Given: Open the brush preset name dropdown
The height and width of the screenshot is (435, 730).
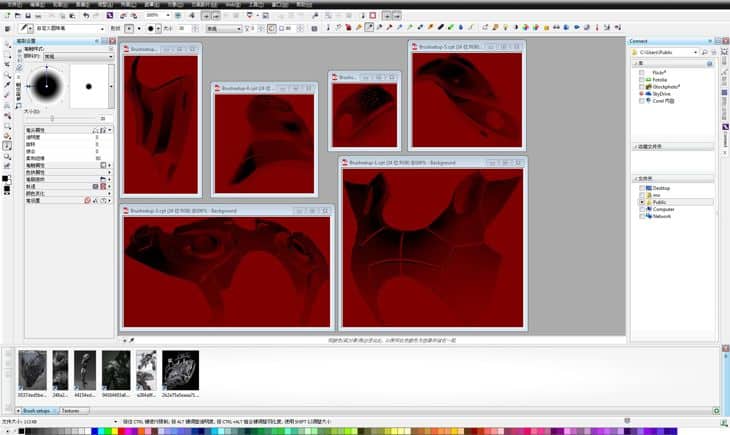Looking at the screenshot, I should (102, 29).
